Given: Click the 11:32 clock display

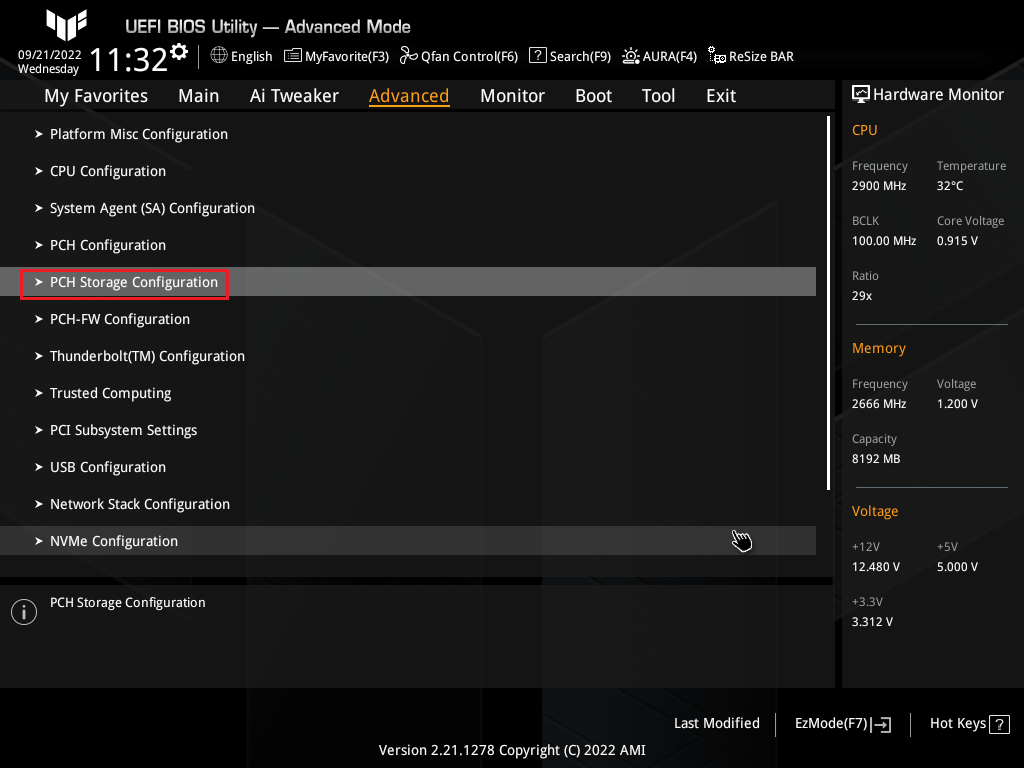Looking at the screenshot, I should (129, 59).
